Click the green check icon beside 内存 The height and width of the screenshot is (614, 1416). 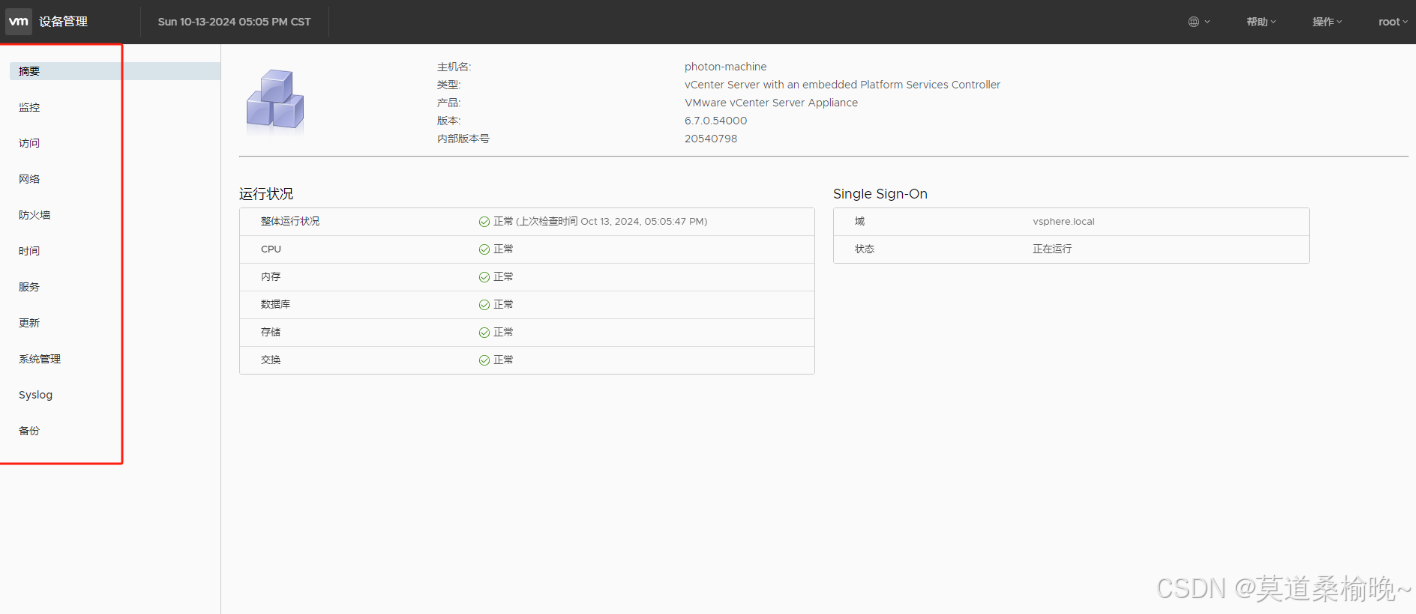click(484, 277)
